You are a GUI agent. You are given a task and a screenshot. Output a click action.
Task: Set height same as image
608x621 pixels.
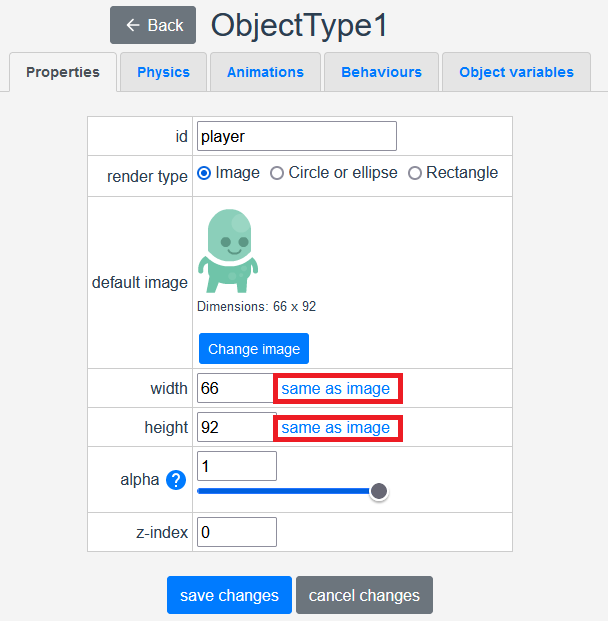coord(336,428)
